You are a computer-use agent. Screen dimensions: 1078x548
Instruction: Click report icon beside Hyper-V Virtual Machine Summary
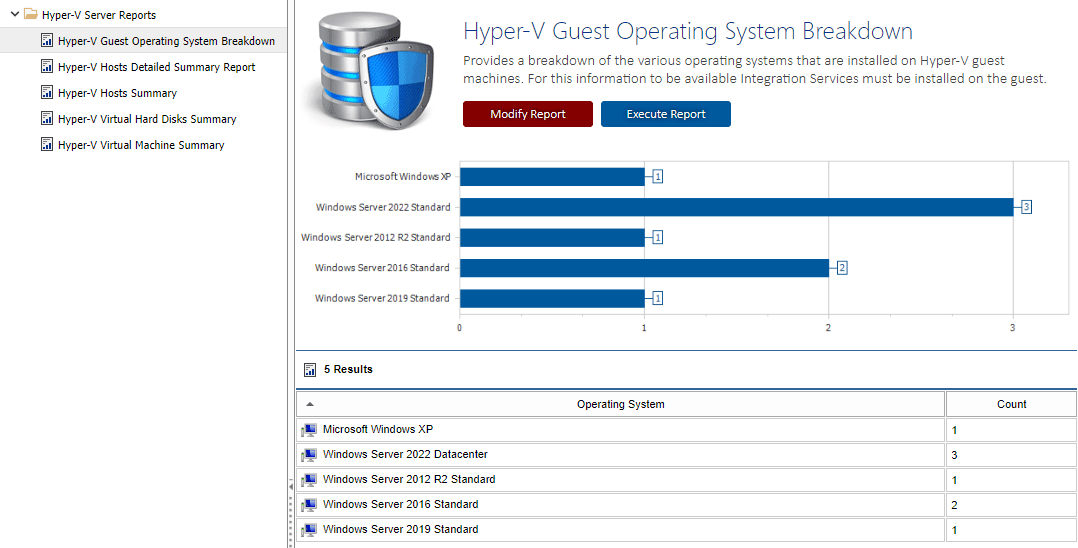point(47,144)
